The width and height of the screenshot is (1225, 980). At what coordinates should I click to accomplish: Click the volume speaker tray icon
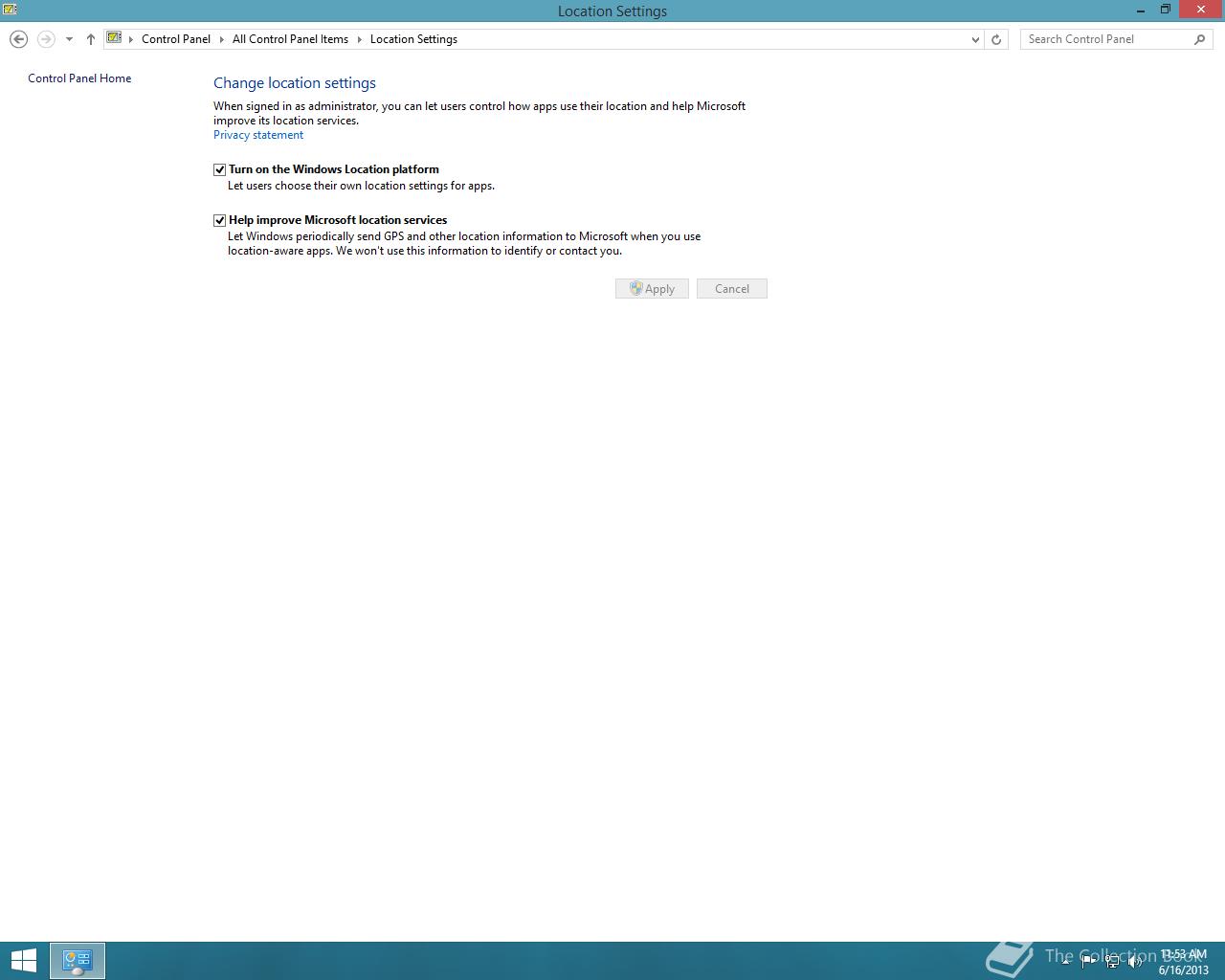(x=1135, y=962)
